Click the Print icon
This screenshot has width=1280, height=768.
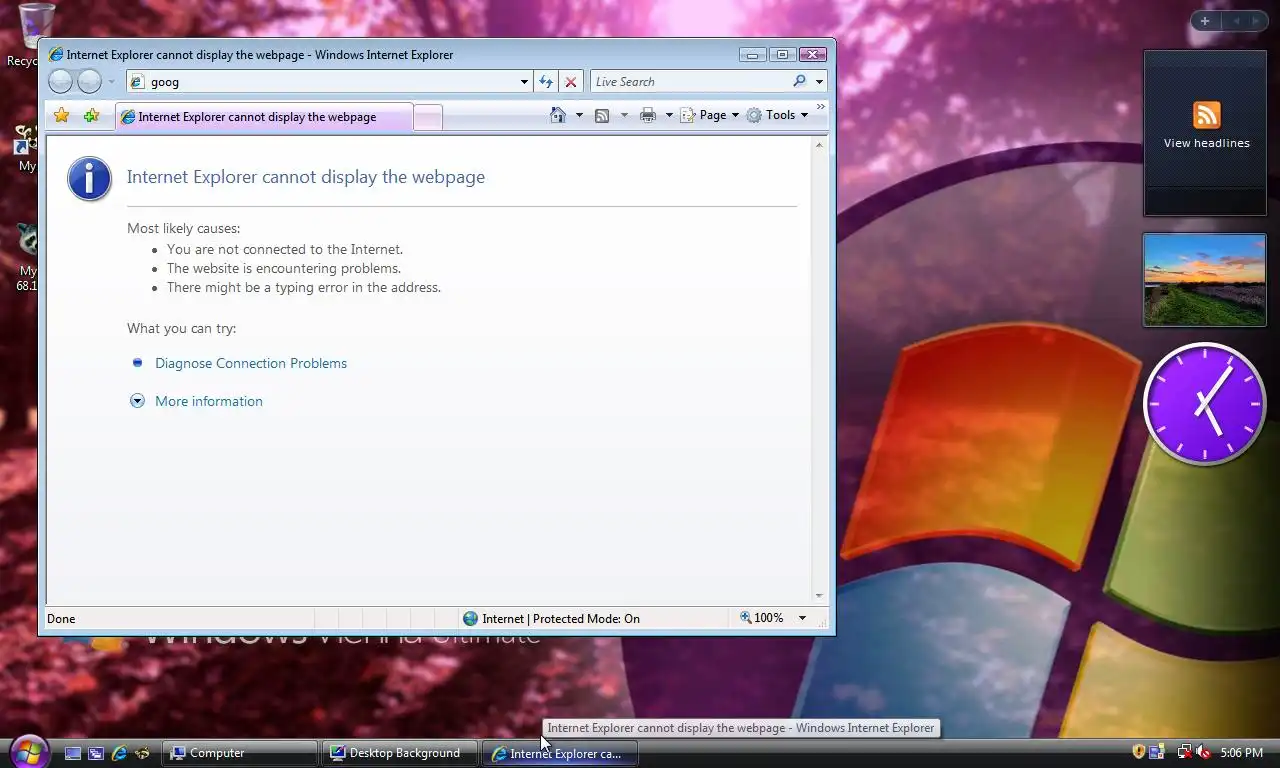[648, 116]
